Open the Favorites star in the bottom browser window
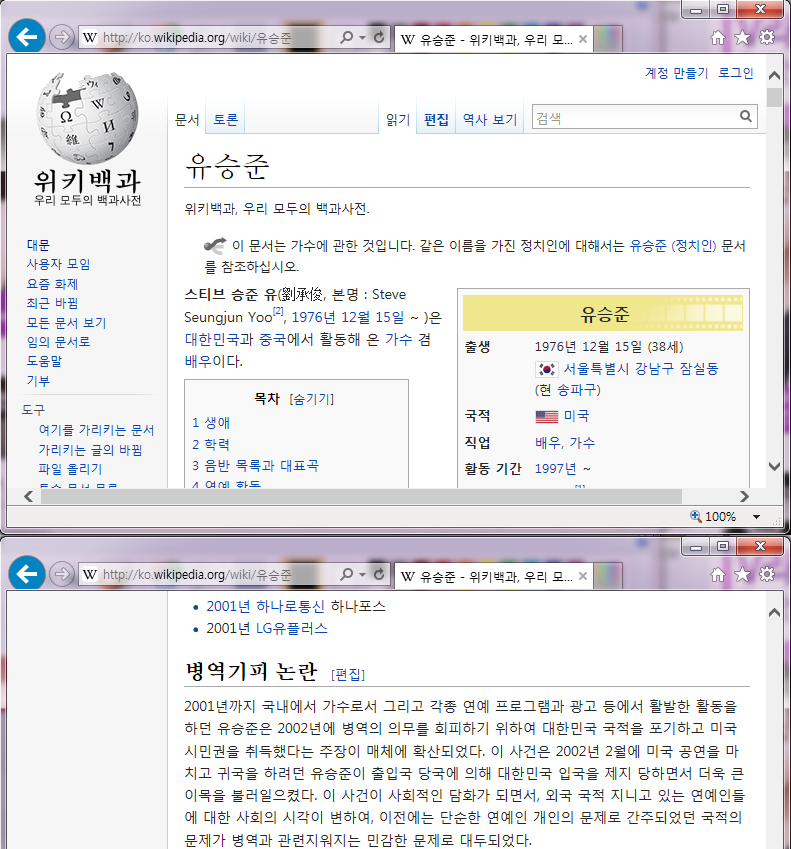Image resolution: width=791 pixels, height=849 pixels. tap(742, 574)
